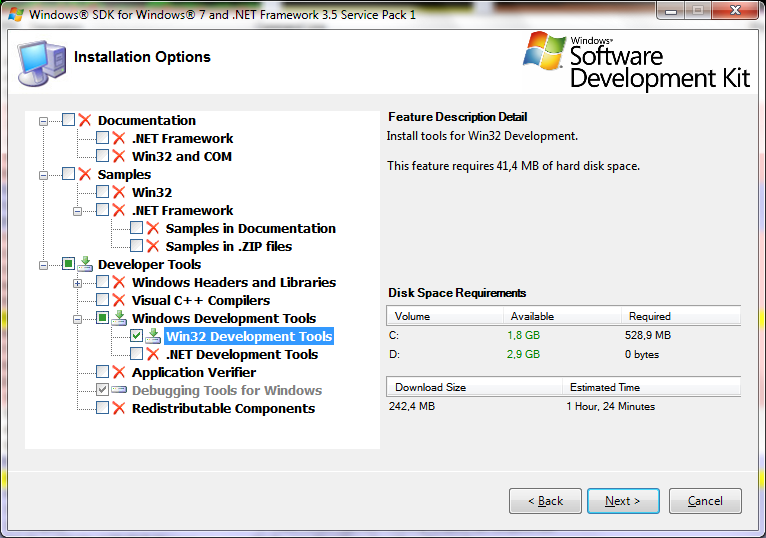Click the red X icon beside Visual C++ Compilers
Image resolution: width=766 pixels, height=538 pixels.
[x=119, y=300]
